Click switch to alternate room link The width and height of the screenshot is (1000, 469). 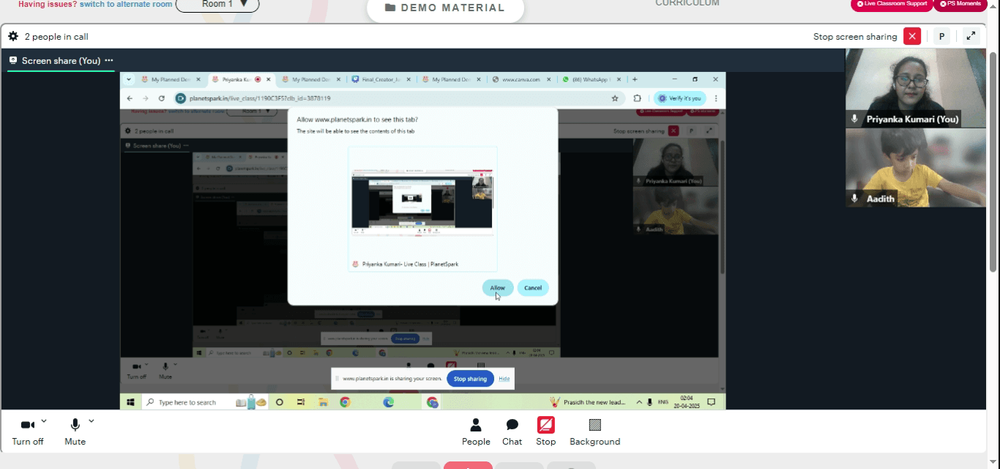[x=126, y=4]
